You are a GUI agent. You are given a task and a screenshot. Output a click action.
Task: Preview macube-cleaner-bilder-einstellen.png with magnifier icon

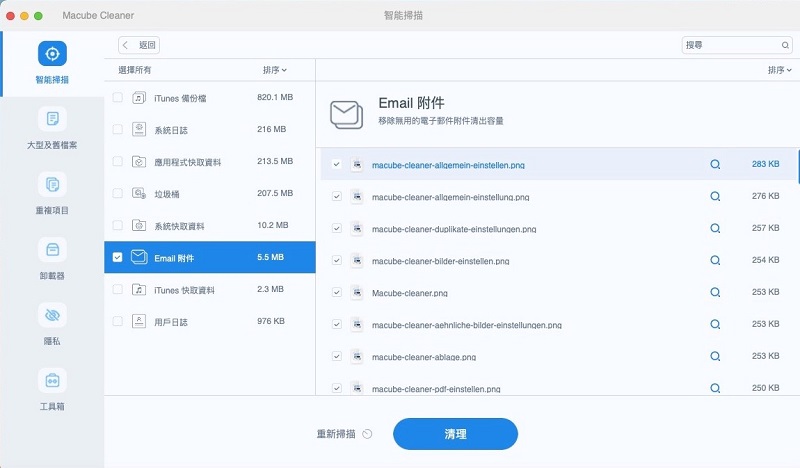pyautogui.click(x=715, y=260)
